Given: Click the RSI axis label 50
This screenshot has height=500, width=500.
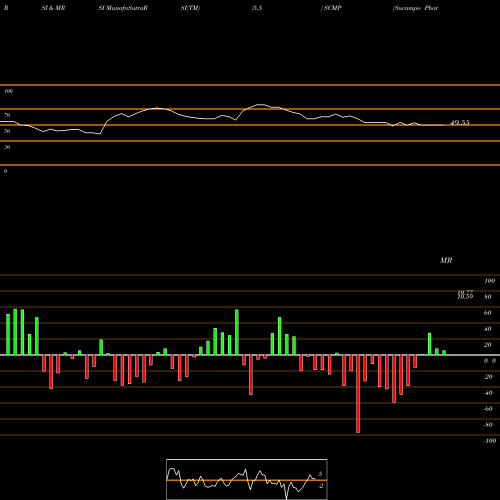Looking at the screenshot, I should pyautogui.click(x=7, y=131).
